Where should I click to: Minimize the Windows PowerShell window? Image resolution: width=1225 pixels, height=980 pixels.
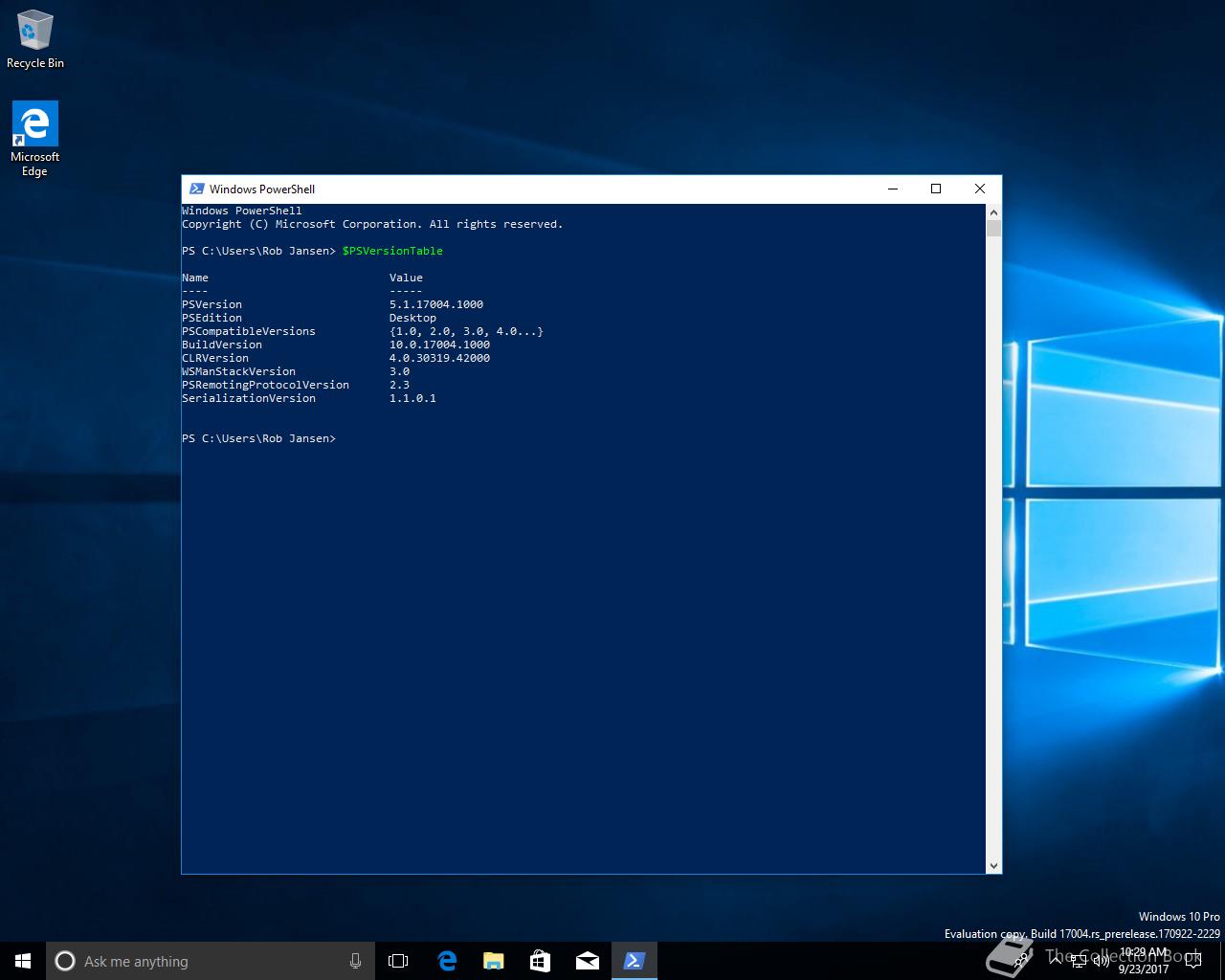point(893,189)
